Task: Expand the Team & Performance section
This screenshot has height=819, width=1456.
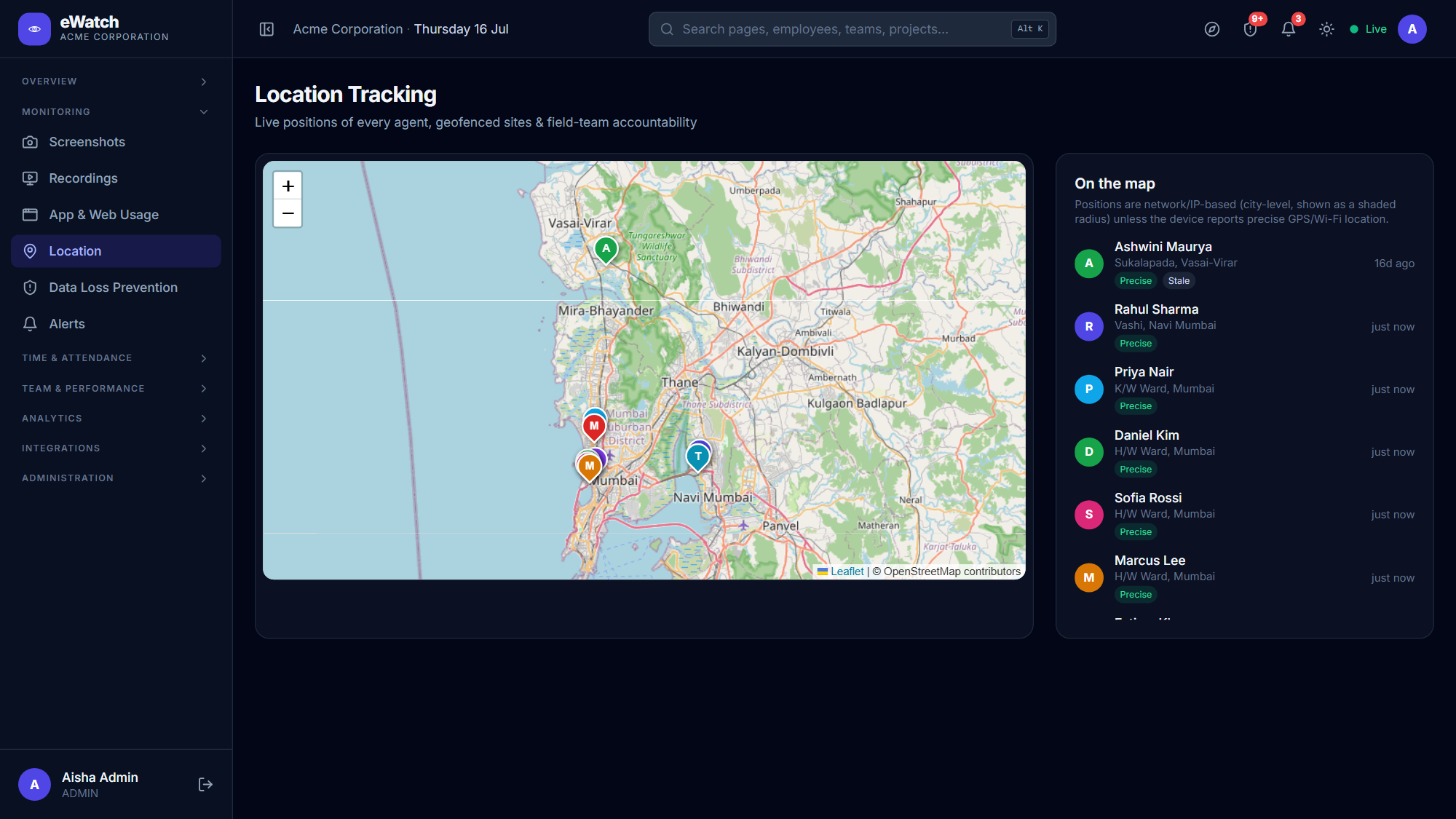Action: coord(115,389)
